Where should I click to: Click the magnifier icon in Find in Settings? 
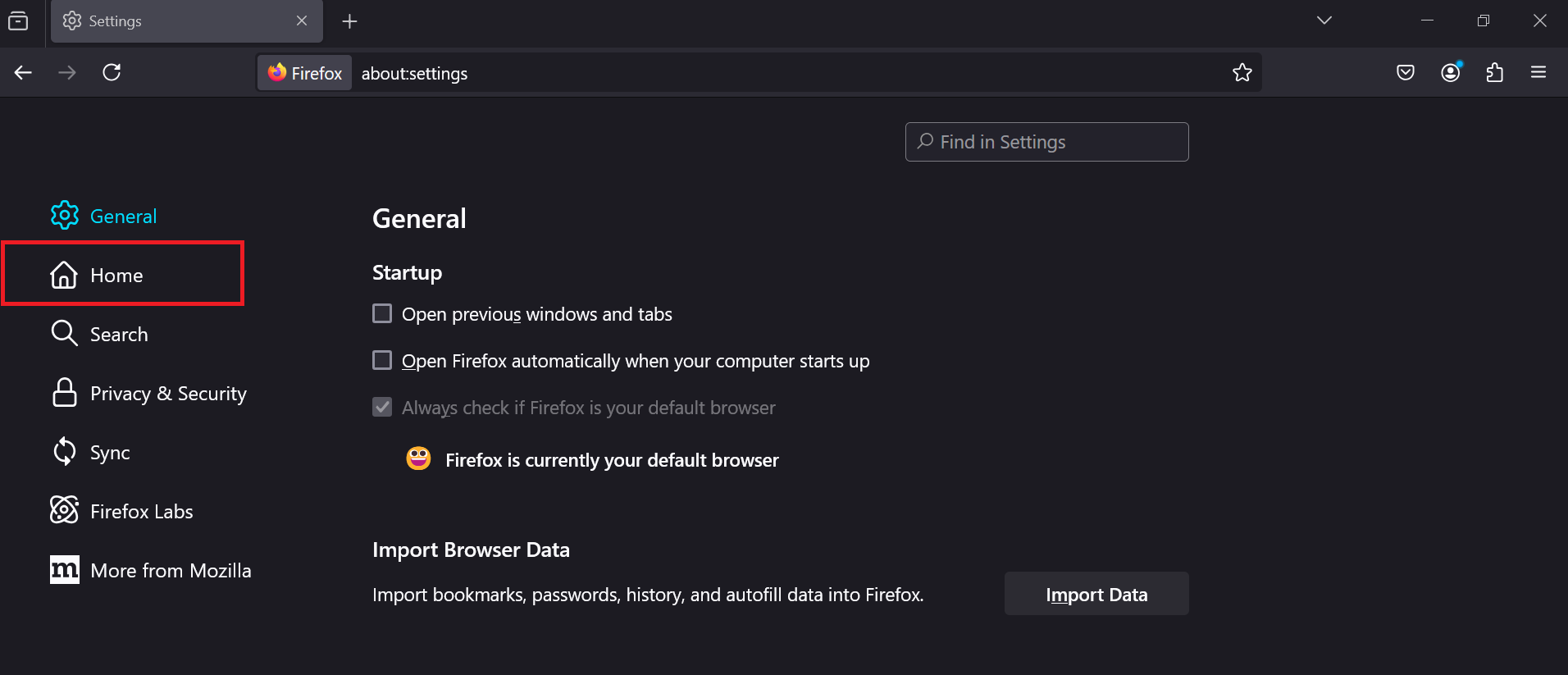pyautogui.click(x=925, y=141)
